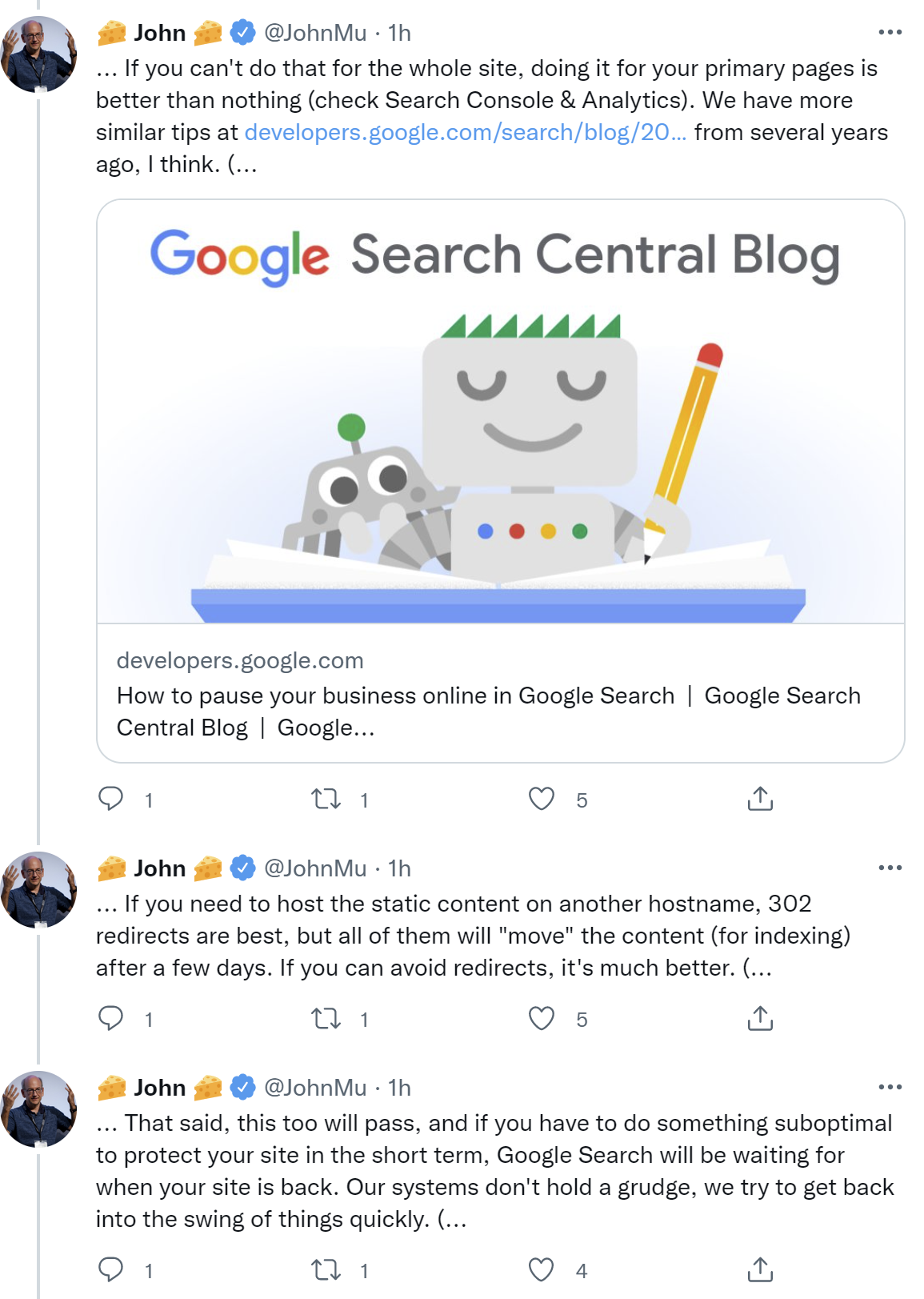Open the reply icon on the first tweet
Image resolution: width=924 pixels, height=1299 pixels.
click(113, 798)
